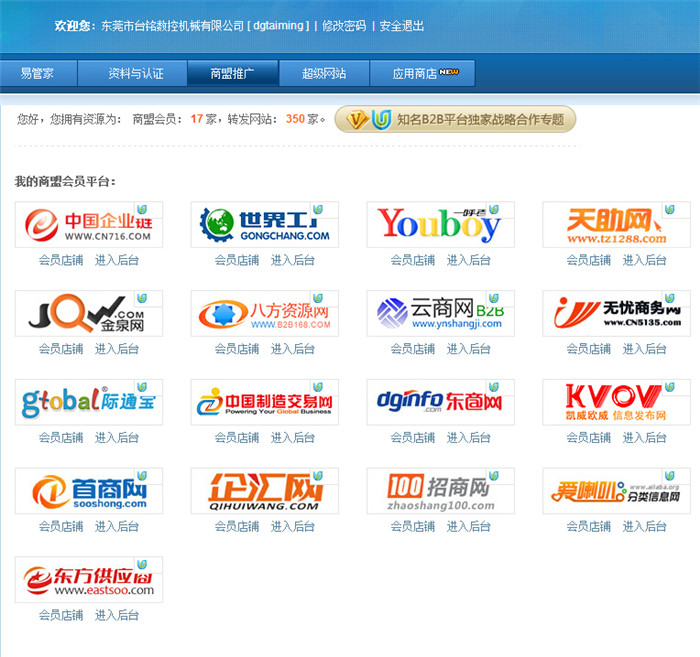This screenshot has width=700, height=657.
Task: Open the 资料与认证 tab
Action: [x=135, y=74]
